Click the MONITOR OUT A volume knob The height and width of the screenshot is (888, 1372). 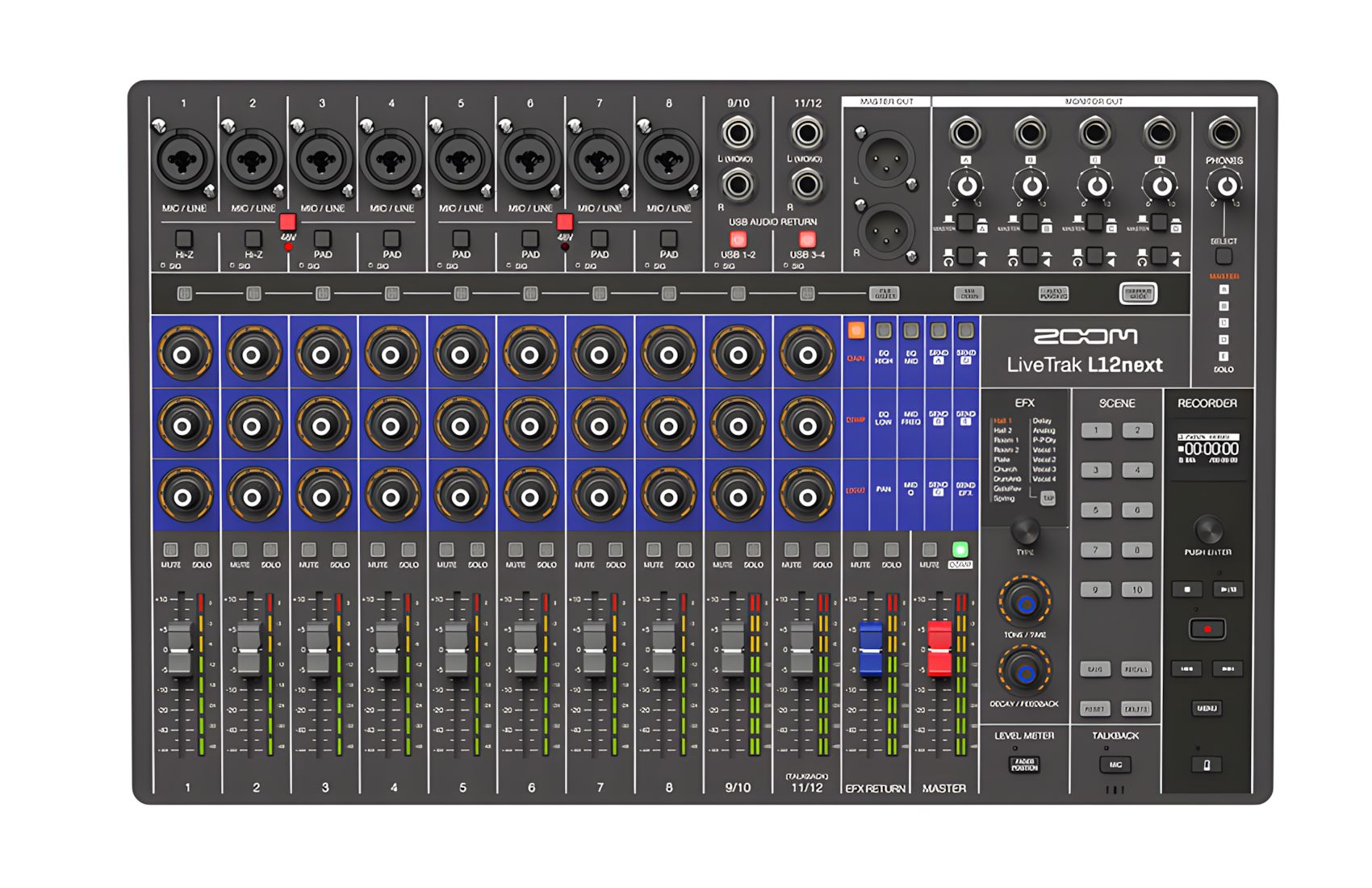coord(966,186)
